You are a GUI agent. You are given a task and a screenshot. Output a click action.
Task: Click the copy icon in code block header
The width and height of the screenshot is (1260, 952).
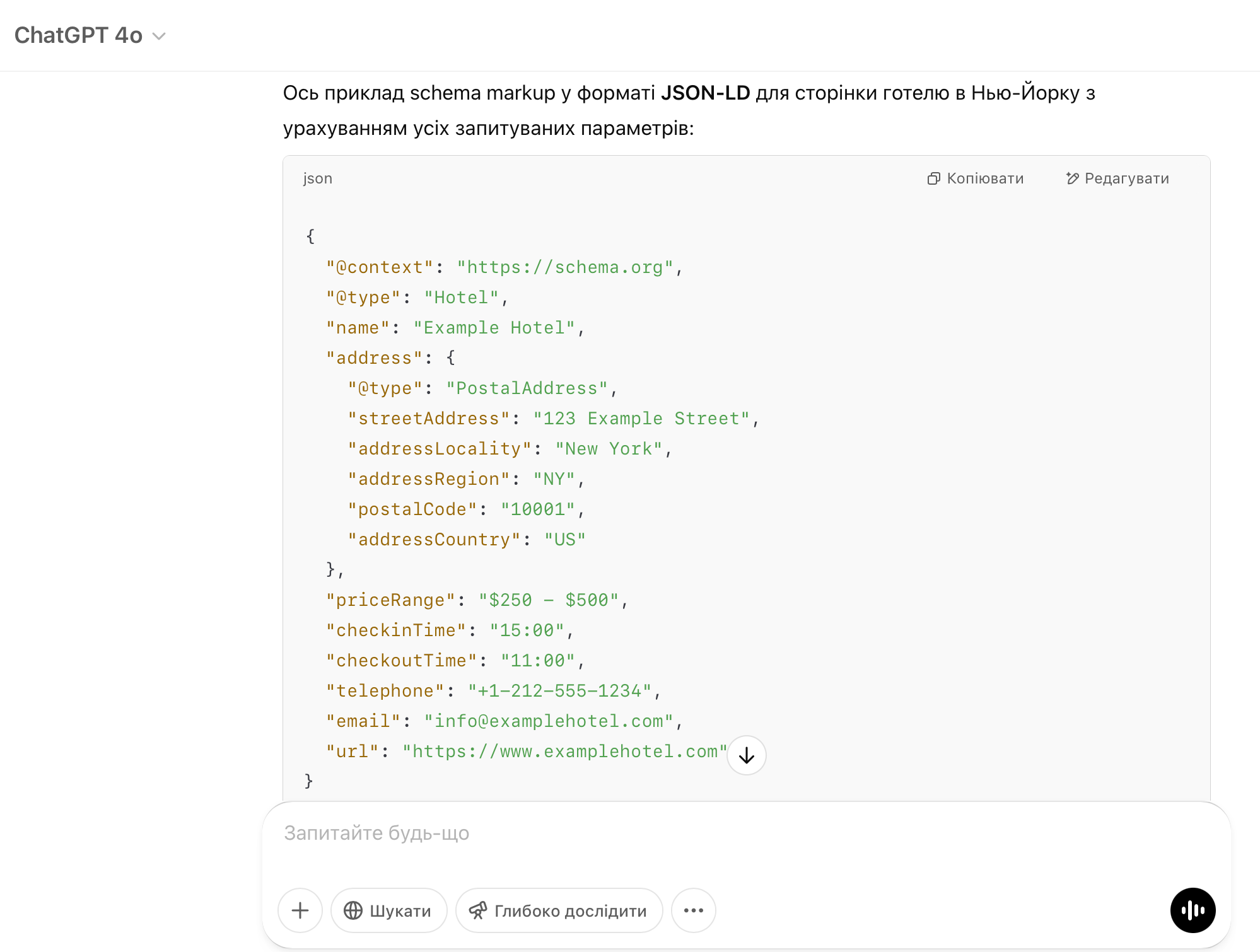click(x=933, y=178)
